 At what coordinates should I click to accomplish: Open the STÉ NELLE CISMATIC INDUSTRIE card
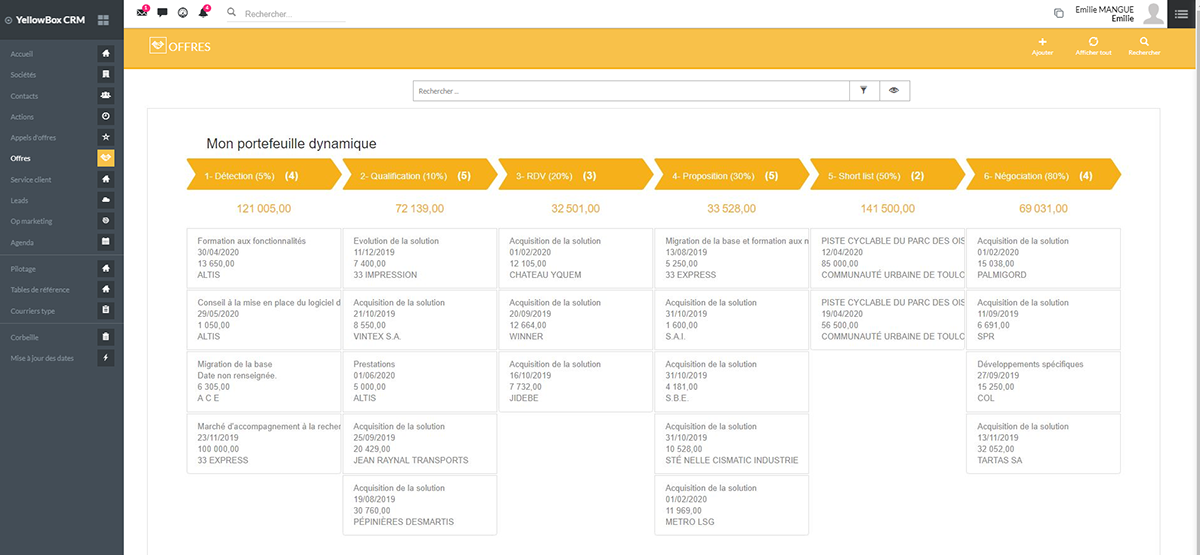tap(732, 443)
